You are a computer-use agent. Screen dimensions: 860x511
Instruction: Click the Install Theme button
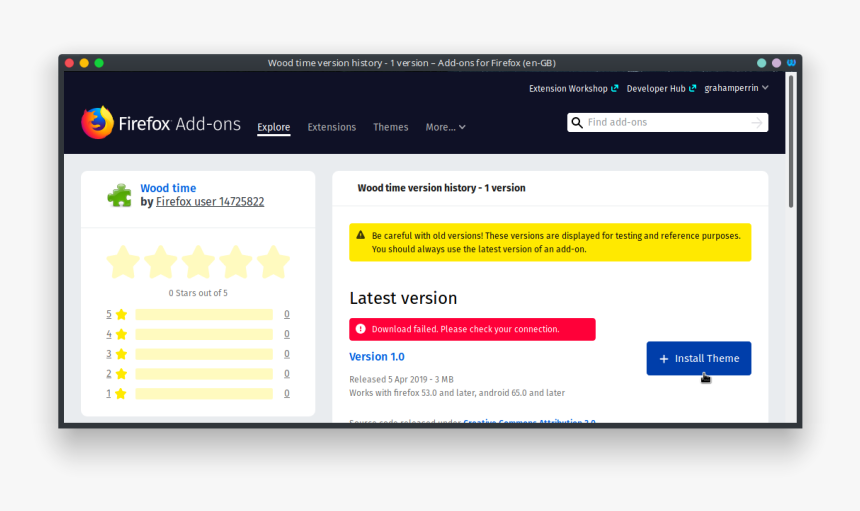coord(699,359)
